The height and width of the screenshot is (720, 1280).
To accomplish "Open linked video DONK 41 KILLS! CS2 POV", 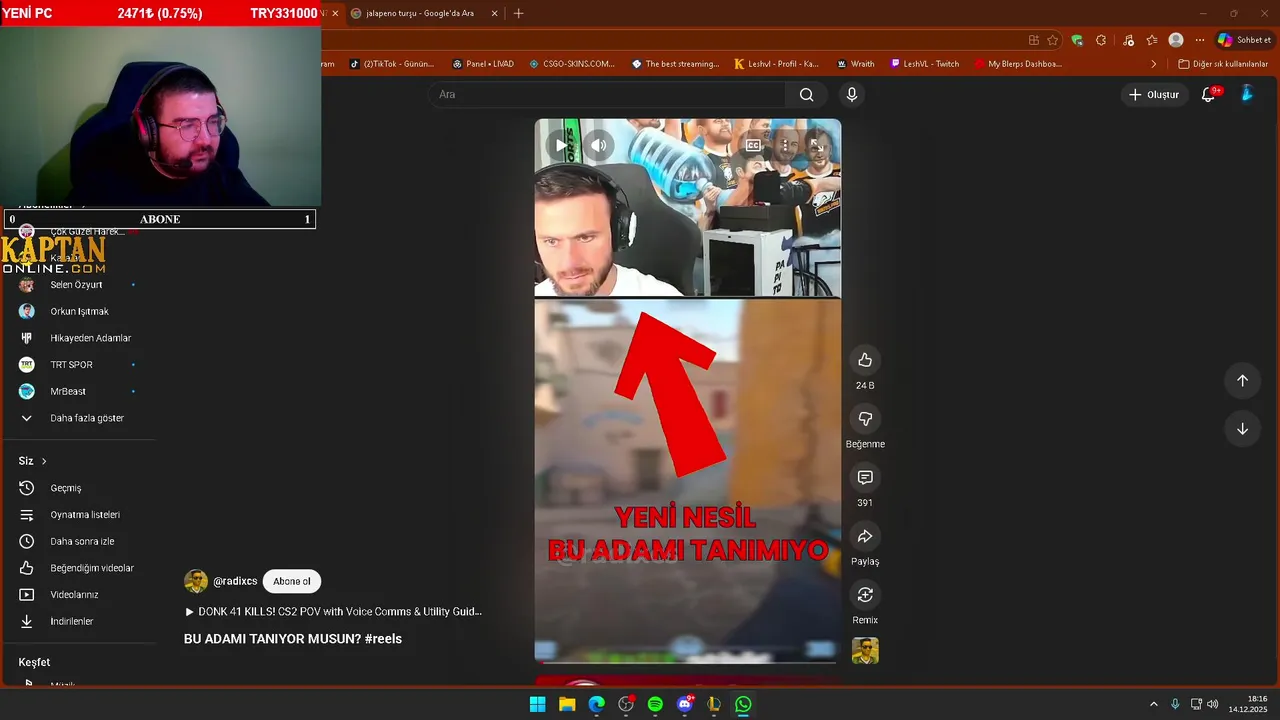I will (x=333, y=611).
